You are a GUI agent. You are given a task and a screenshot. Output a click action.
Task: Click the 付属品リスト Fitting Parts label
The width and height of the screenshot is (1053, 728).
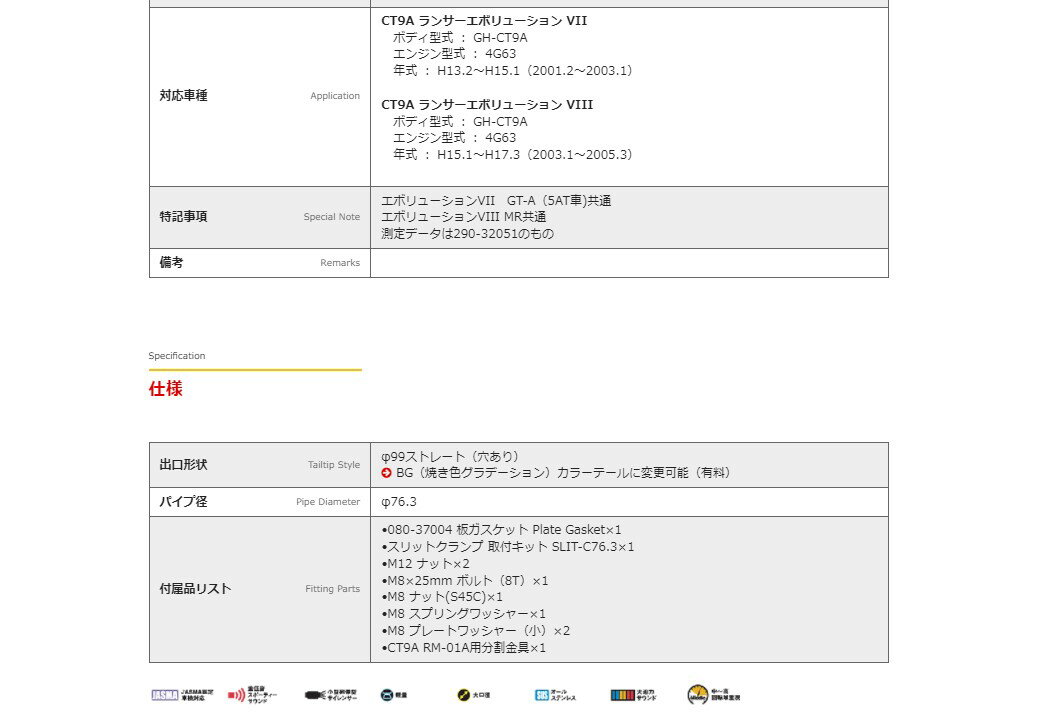[x=196, y=589]
